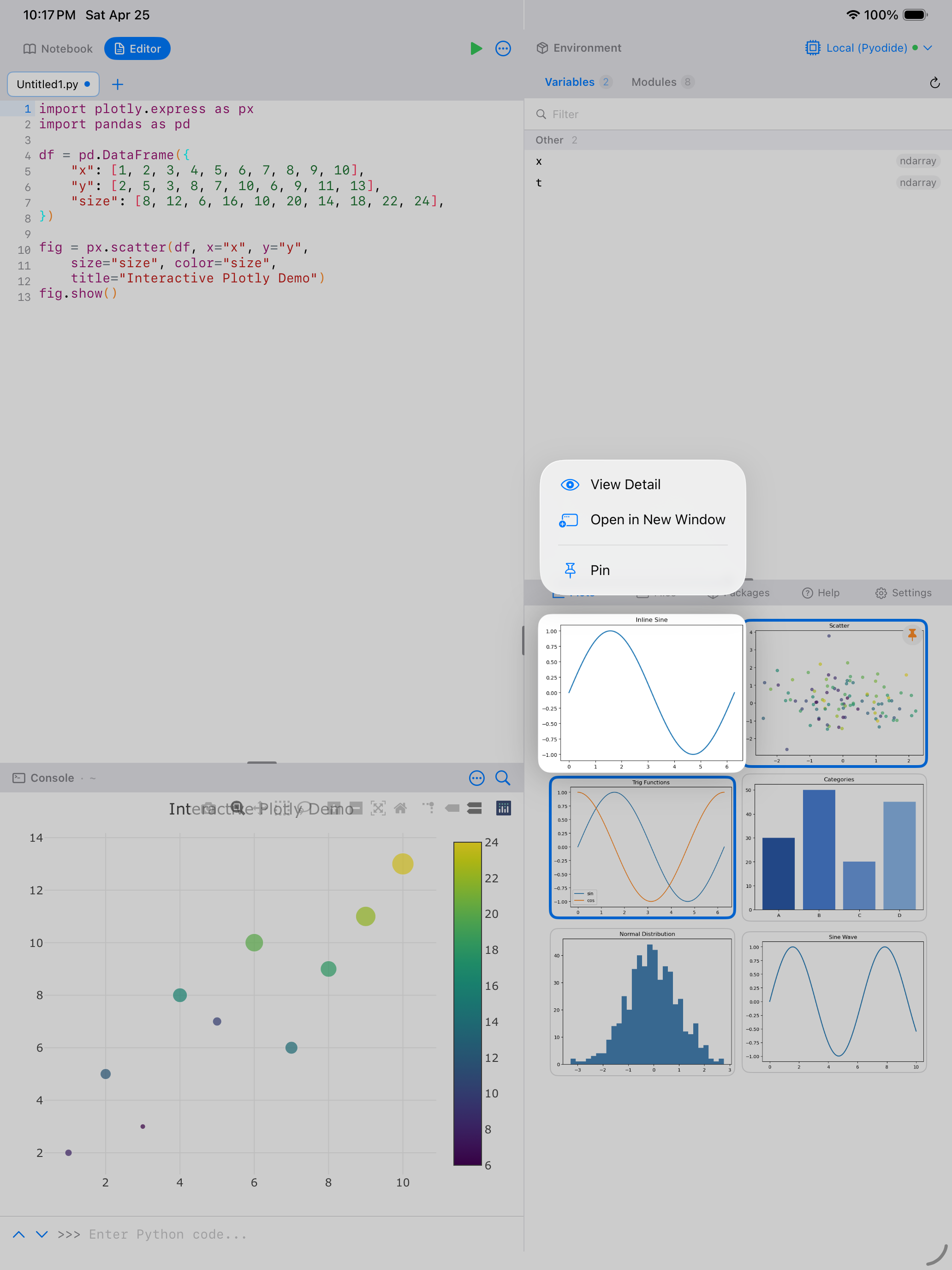Click the Plotly logo icon
Screen dimensions: 952x1270
(503, 809)
